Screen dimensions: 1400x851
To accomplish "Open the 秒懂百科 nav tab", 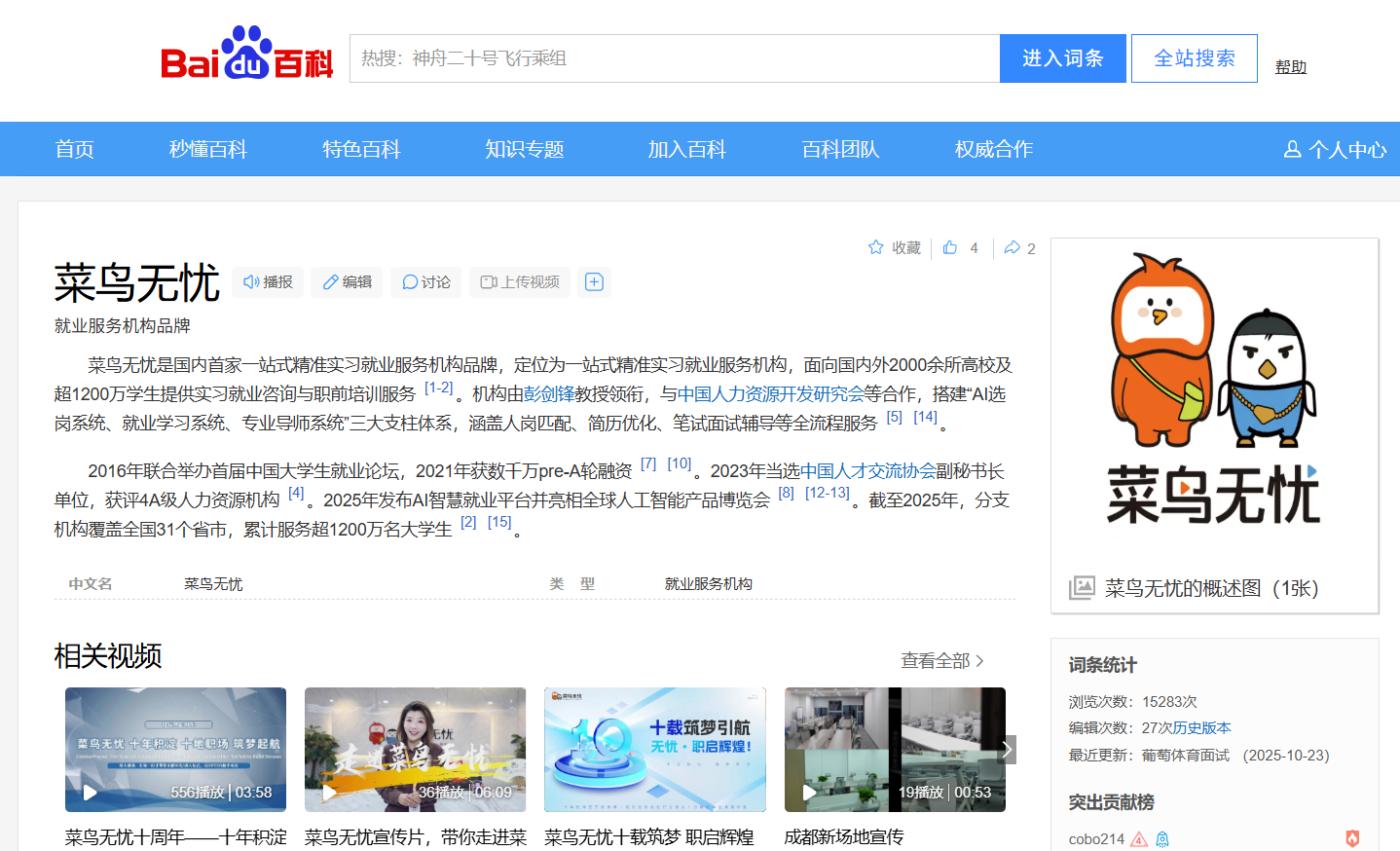I will (208, 149).
